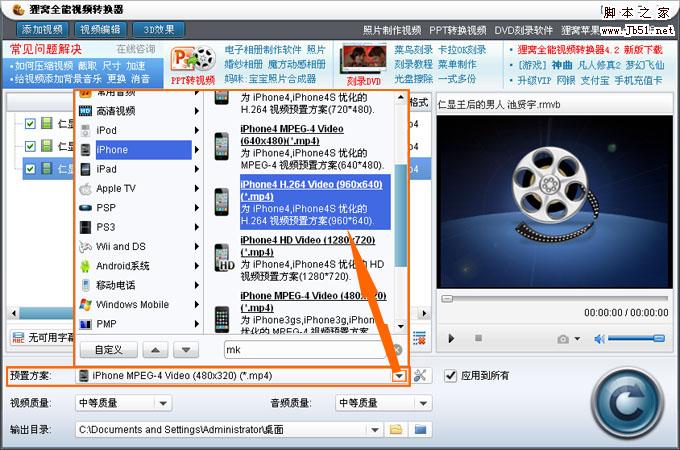Screen dimensions: 680x450
Task: Open 照片制作视频 link
Action: (x=392, y=30)
